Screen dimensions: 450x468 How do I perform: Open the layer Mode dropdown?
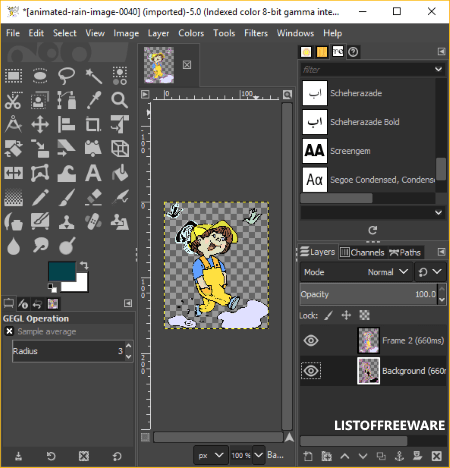pyautogui.click(x=356, y=272)
